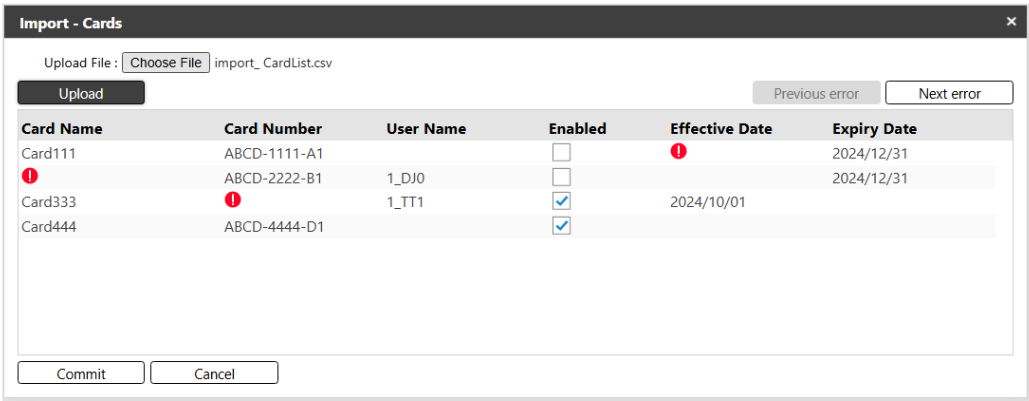Click the Expiry Date column header
This screenshot has width=1029, height=401.
point(874,129)
